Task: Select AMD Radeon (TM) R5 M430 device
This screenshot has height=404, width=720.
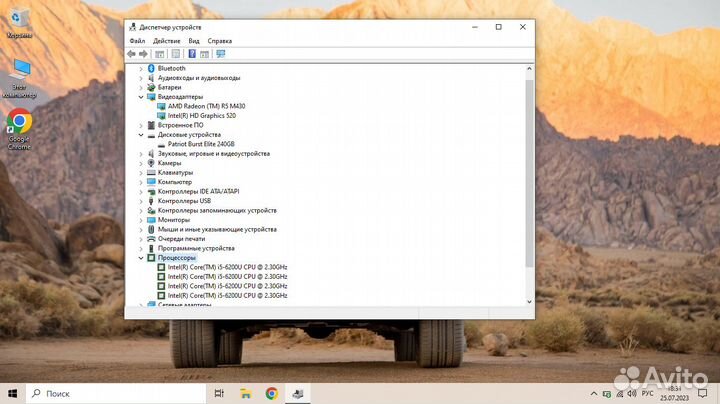Action: point(206,106)
